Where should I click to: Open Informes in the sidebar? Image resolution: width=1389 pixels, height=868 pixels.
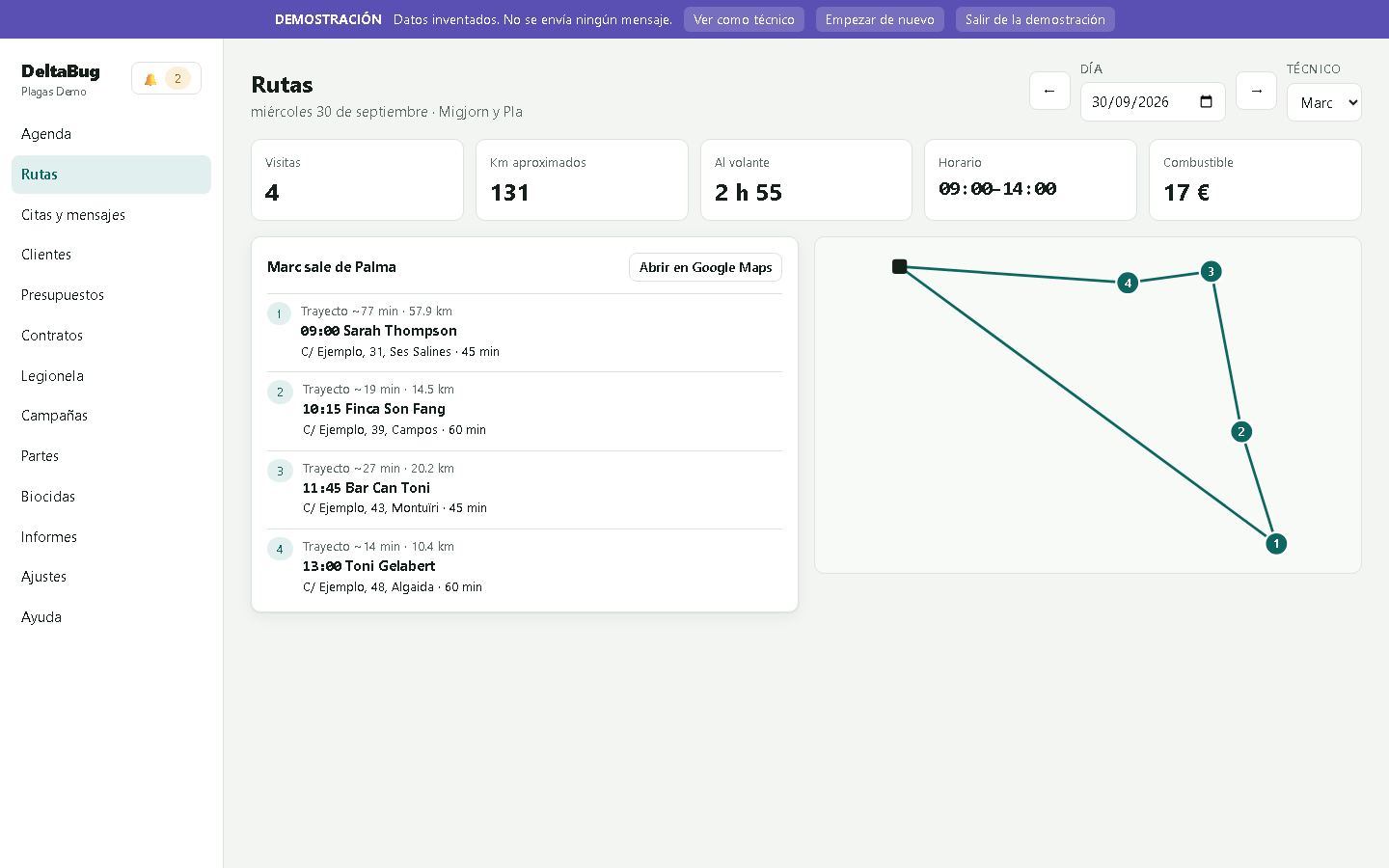(111, 537)
